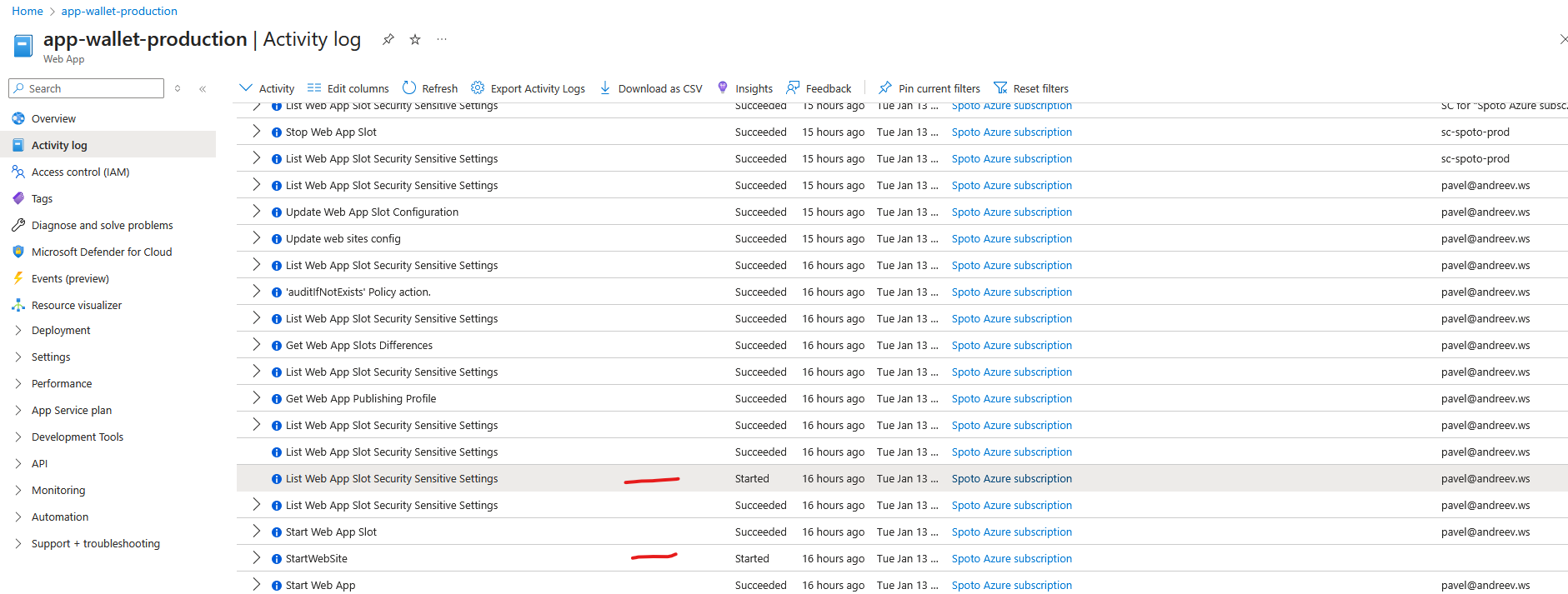Click the Events lightning bolt icon
Image resolution: width=1568 pixels, height=594 pixels.
click(x=18, y=278)
